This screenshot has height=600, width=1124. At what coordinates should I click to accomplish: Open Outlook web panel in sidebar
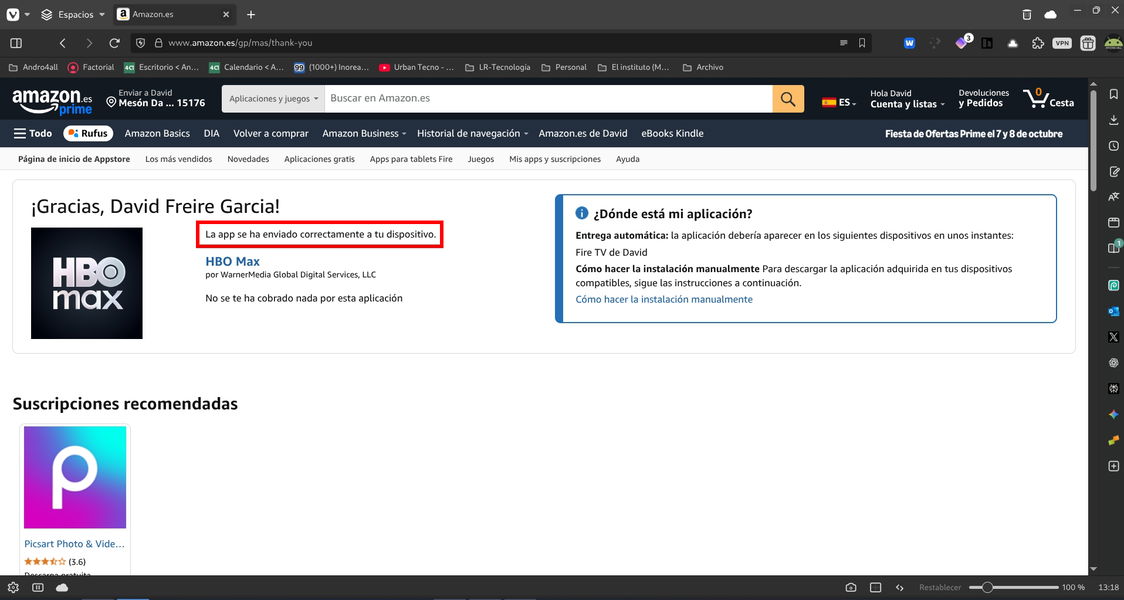click(x=1113, y=311)
